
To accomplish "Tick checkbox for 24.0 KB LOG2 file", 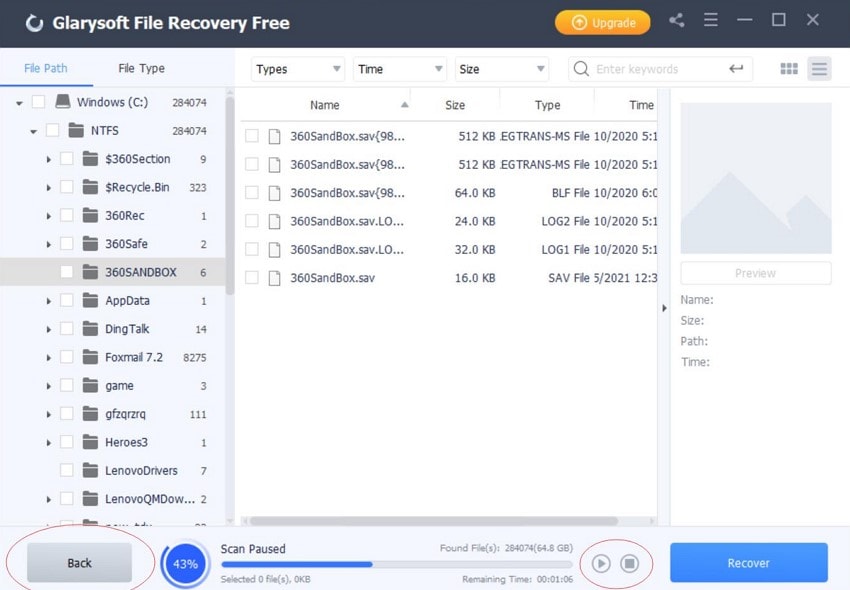I will (x=252, y=221).
